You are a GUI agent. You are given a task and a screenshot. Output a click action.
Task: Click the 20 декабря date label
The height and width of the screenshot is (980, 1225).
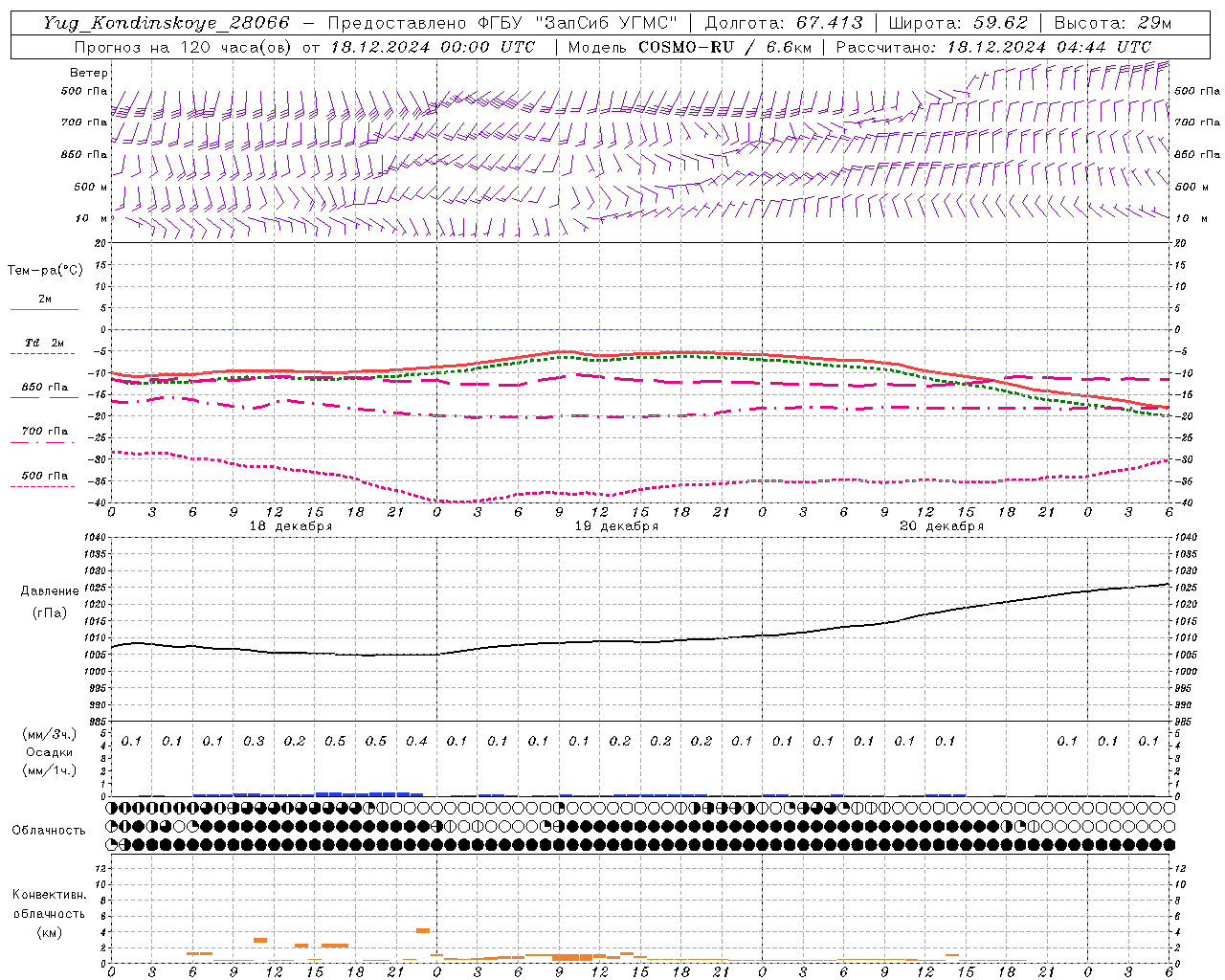coord(942,526)
